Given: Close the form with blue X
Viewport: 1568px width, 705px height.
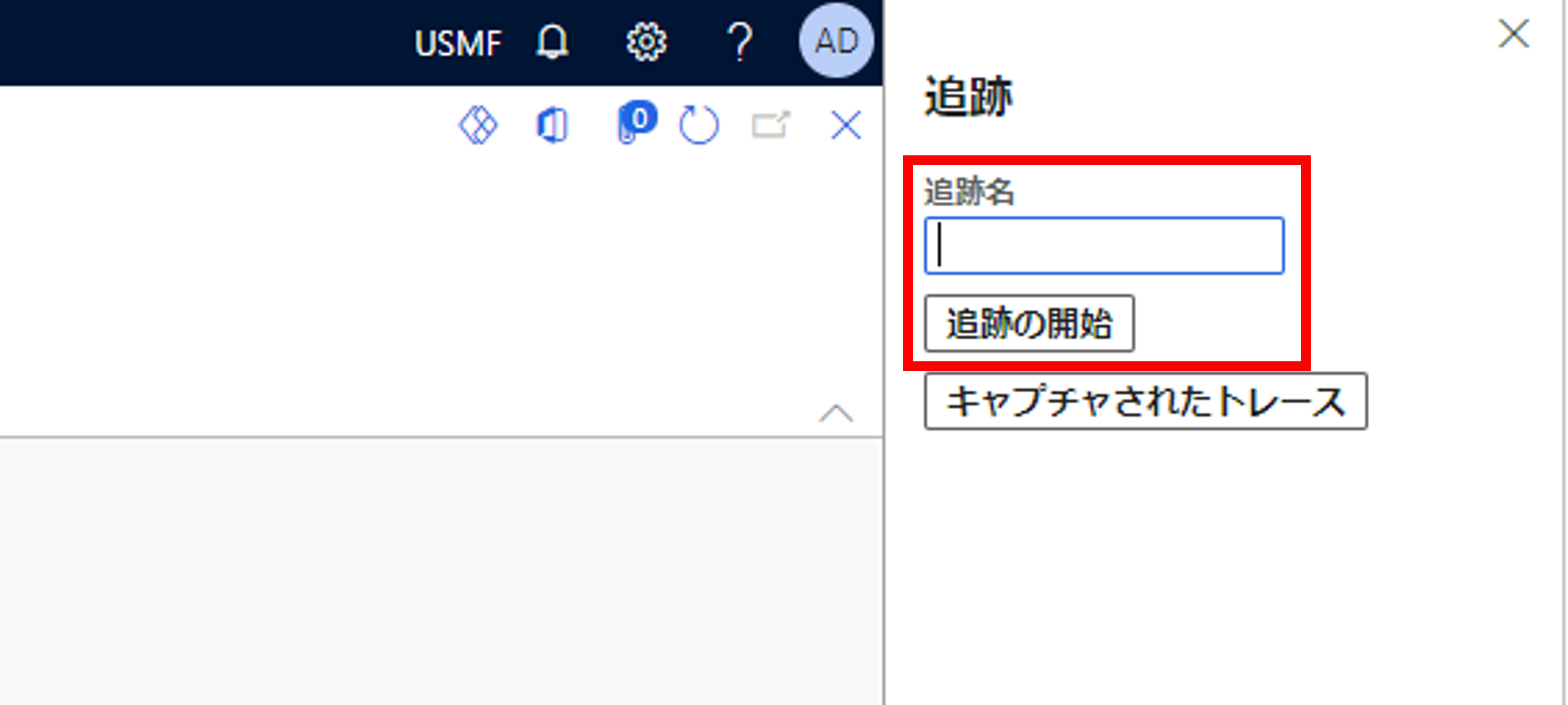Looking at the screenshot, I should (x=845, y=126).
